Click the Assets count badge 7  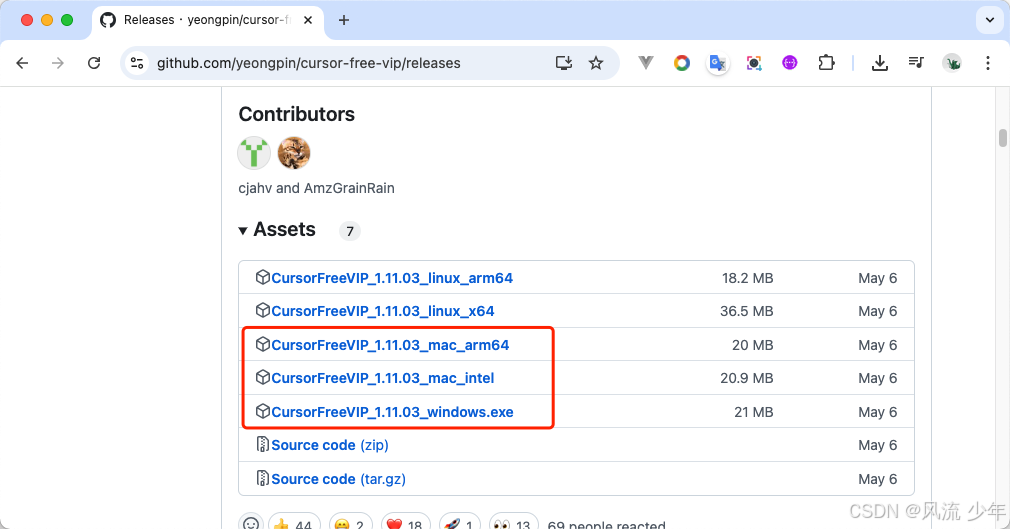[350, 231]
